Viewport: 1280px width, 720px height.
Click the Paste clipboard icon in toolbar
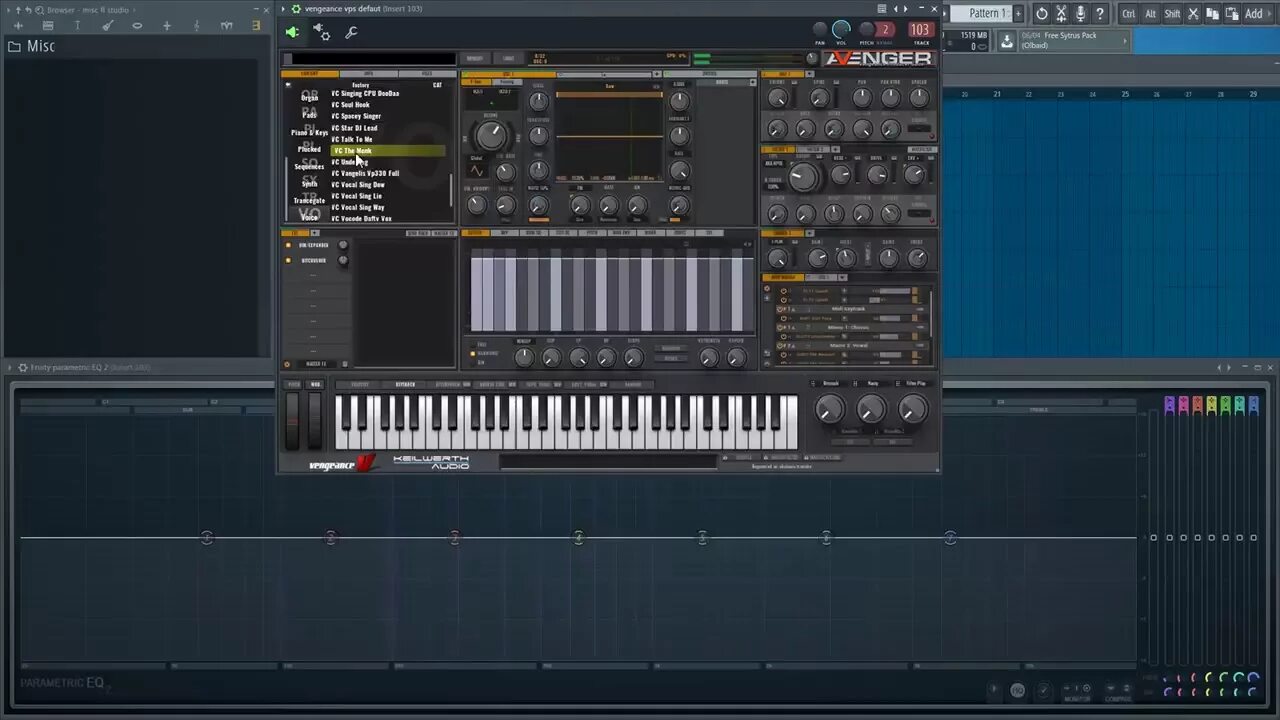tap(1230, 13)
